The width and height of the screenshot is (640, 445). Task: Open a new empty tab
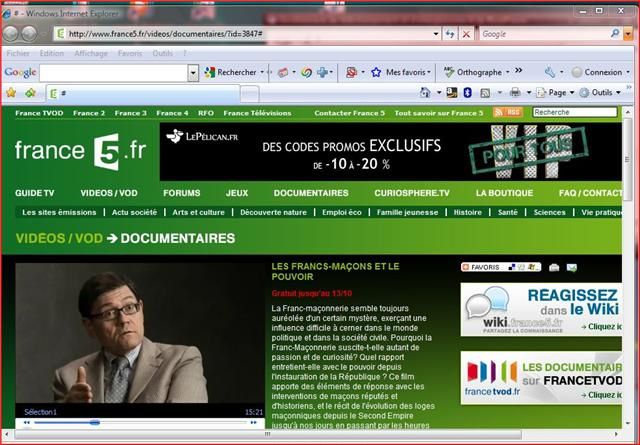tap(249, 94)
